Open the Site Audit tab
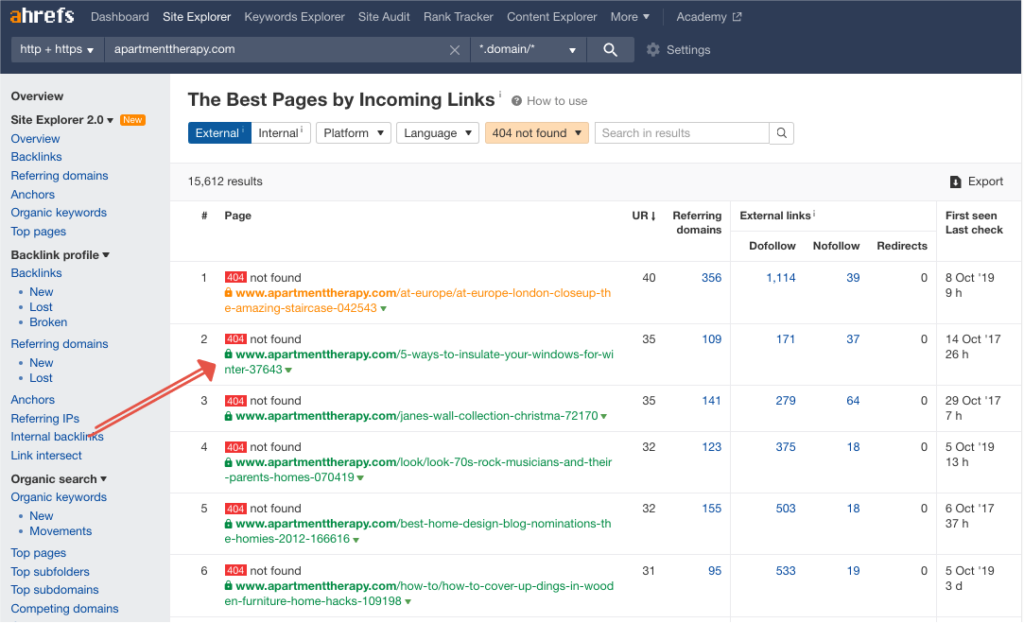This screenshot has height=623, width=1024. (384, 17)
